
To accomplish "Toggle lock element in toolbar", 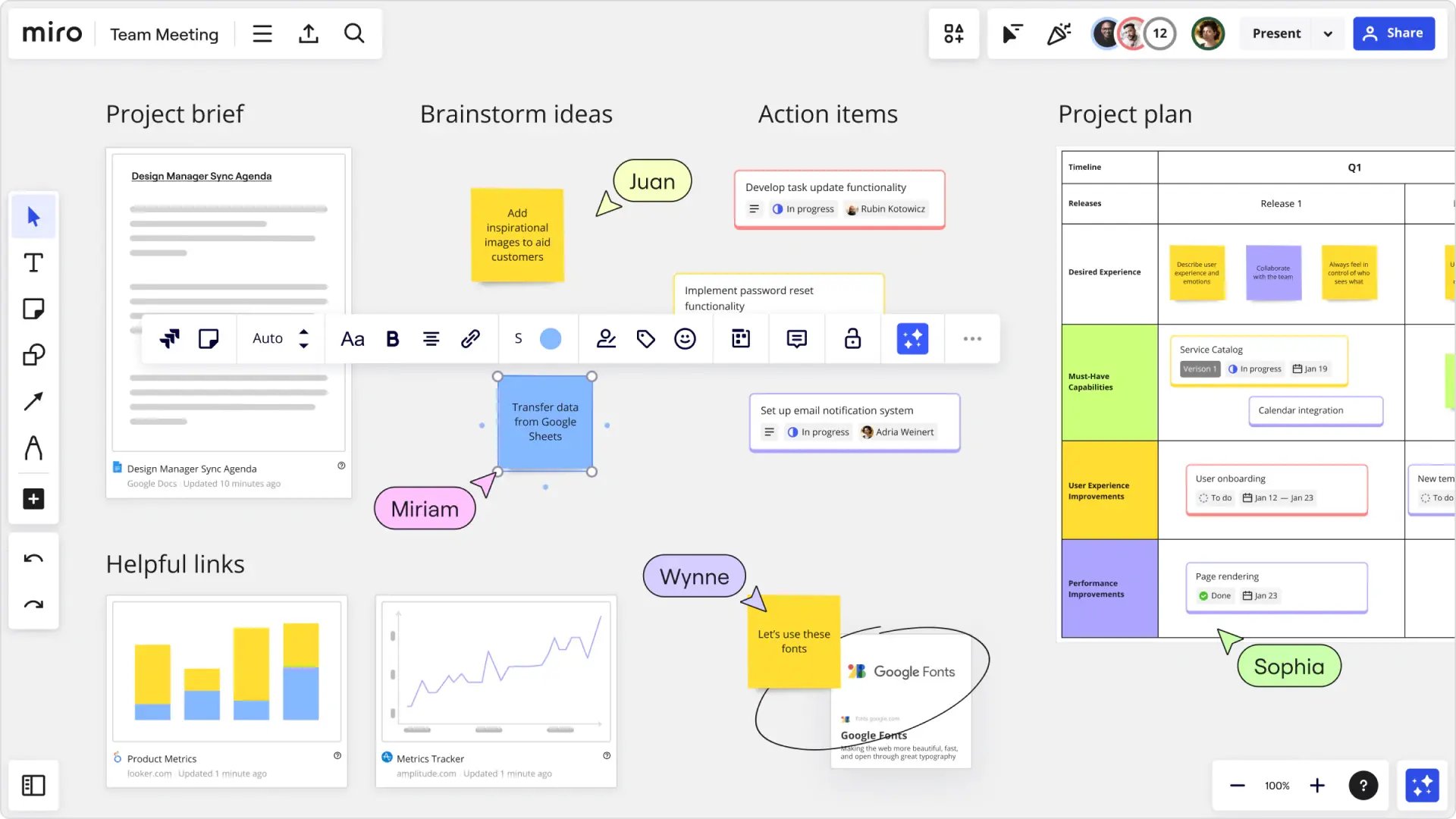I will tap(852, 339).
